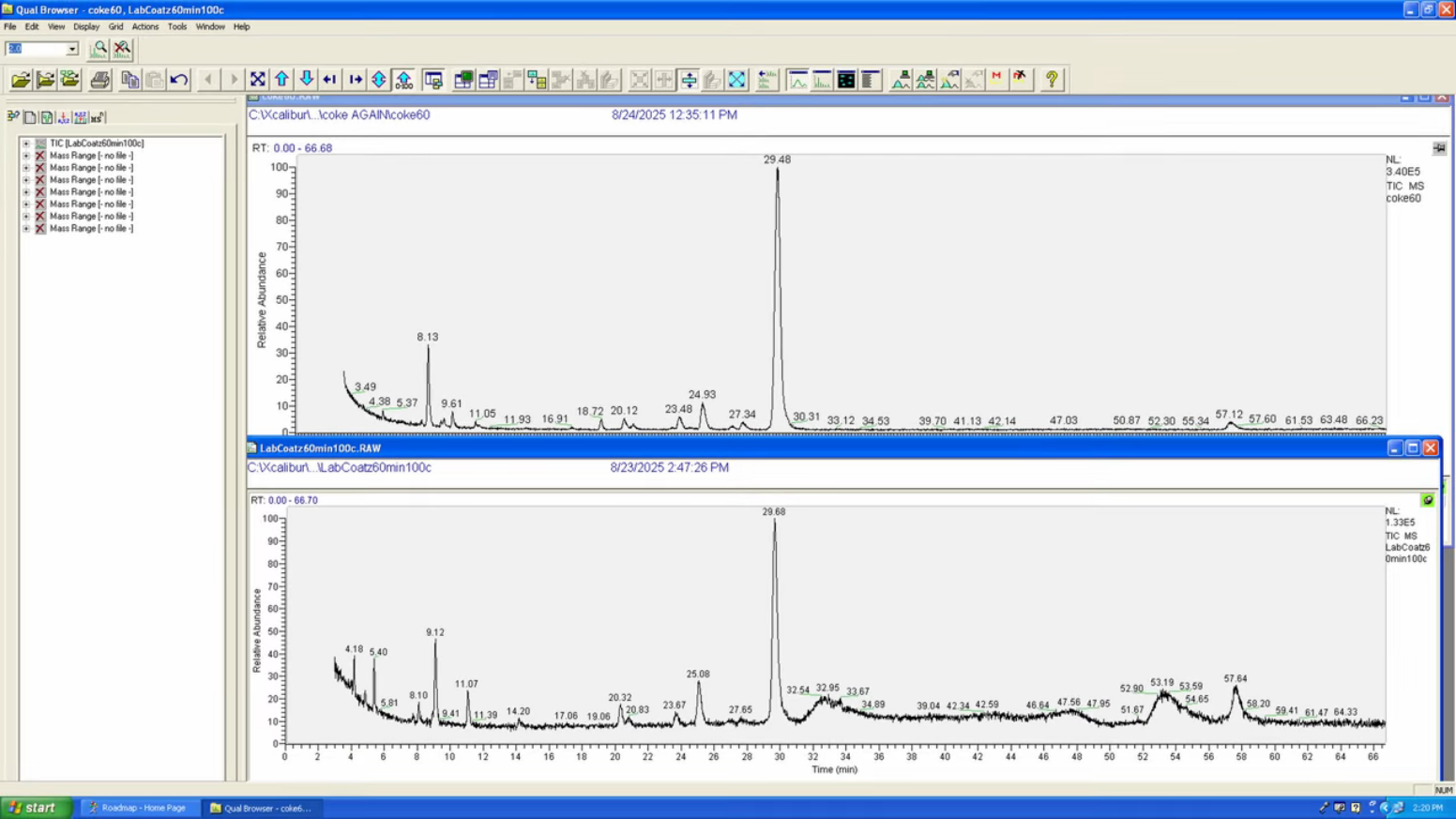Image resolution: width=1456 pixels, height=819 pixels.
Task: Select the Spectrum view icon
Action: [822, 80]
